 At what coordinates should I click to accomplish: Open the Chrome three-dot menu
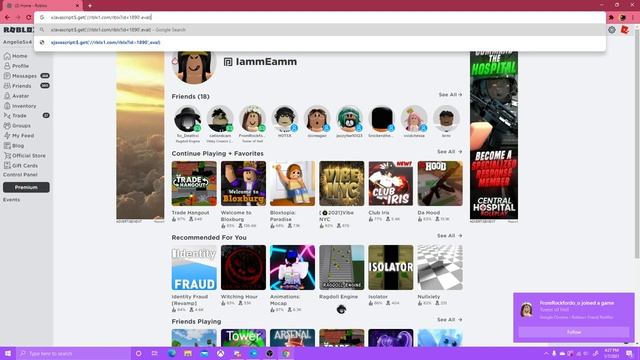(634, 18)
